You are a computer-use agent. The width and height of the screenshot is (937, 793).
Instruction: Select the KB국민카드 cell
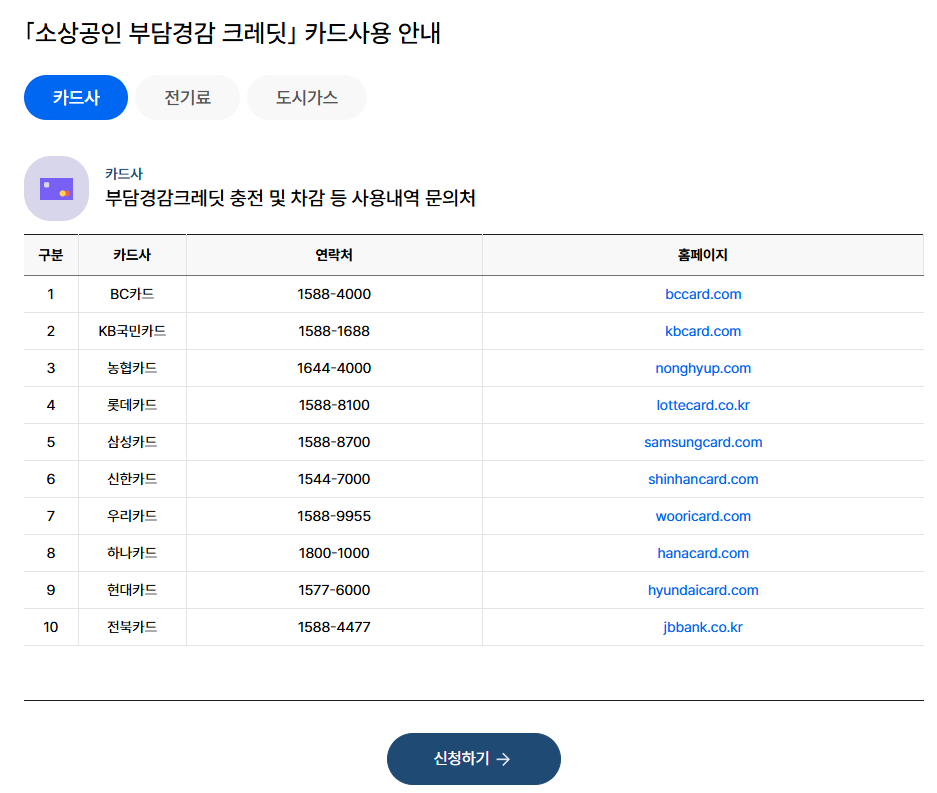point(132,331)
